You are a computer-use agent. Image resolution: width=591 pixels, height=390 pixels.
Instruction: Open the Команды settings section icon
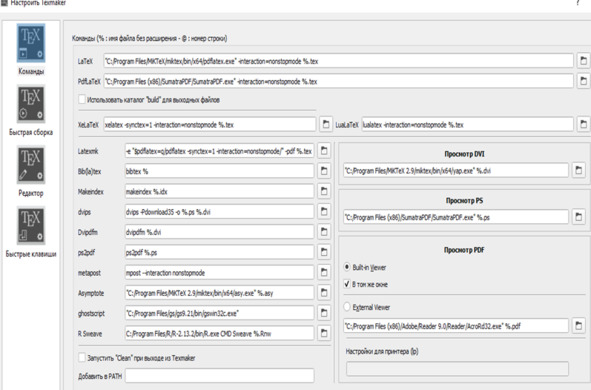(31, 43)
